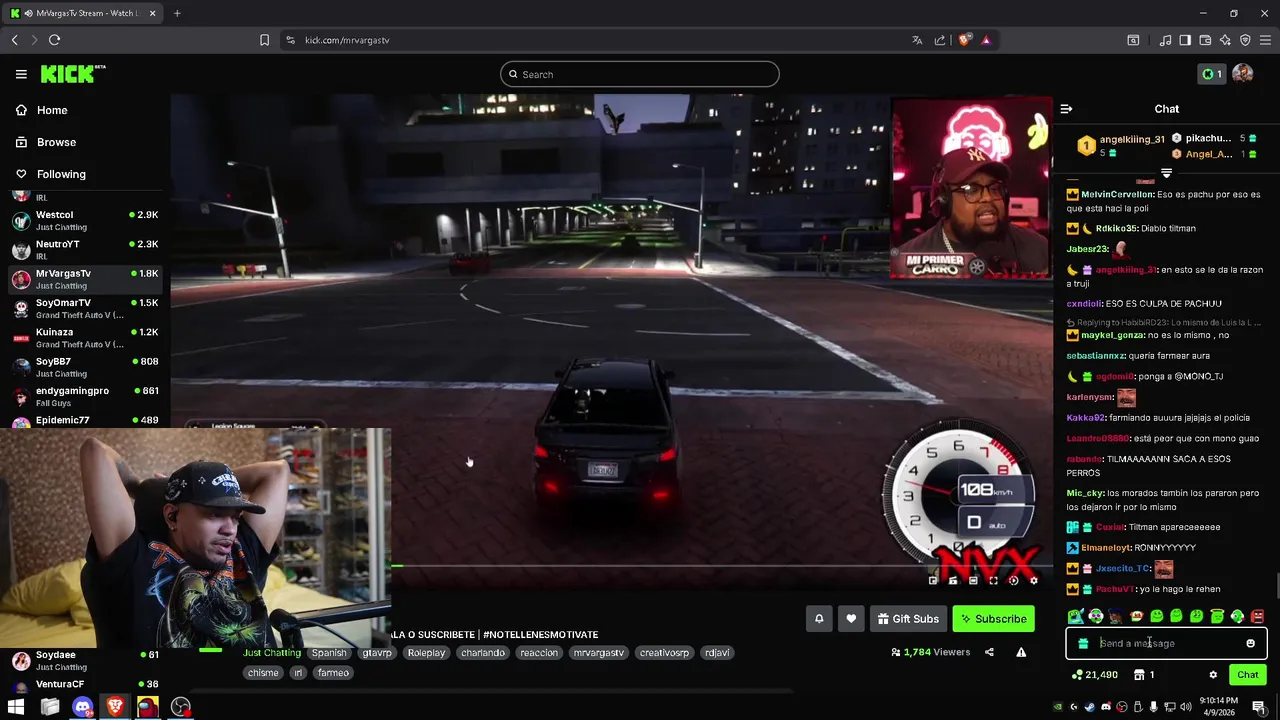
Task: Open chat settings gear
Action: pyautogui.click(x=1213, y=675)
